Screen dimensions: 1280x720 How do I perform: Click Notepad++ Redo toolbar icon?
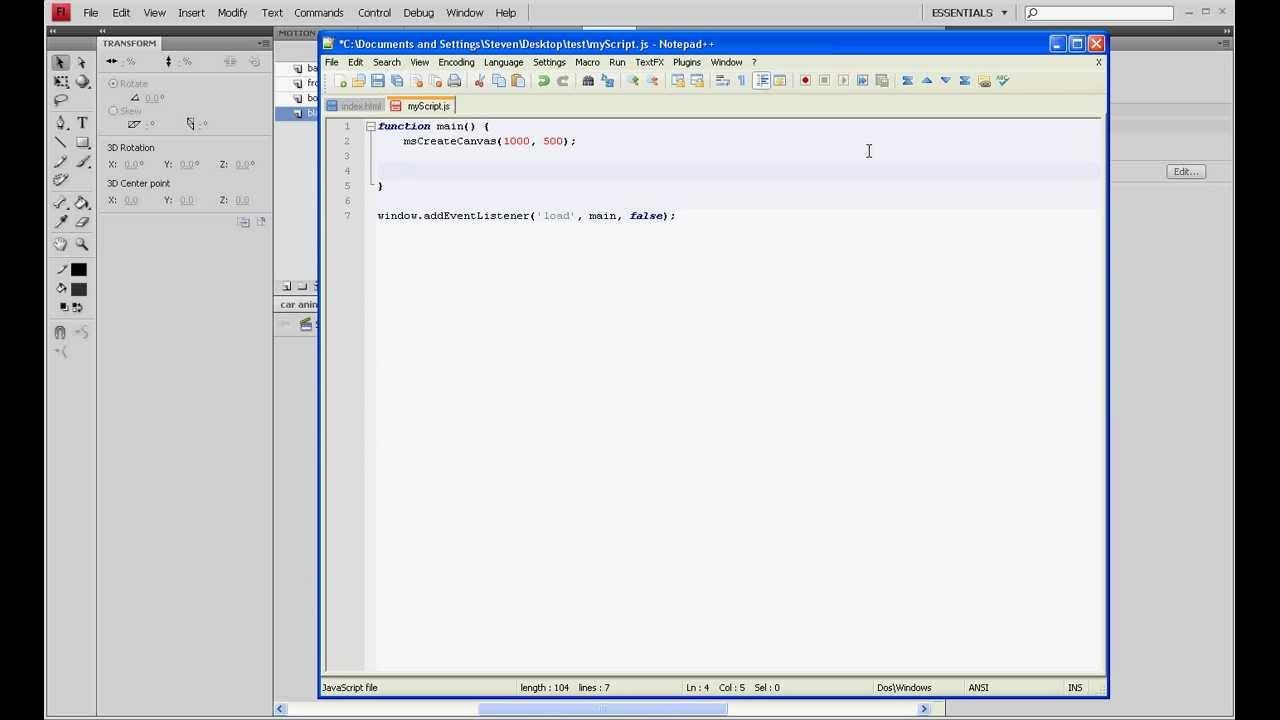[x=562, y=81]
